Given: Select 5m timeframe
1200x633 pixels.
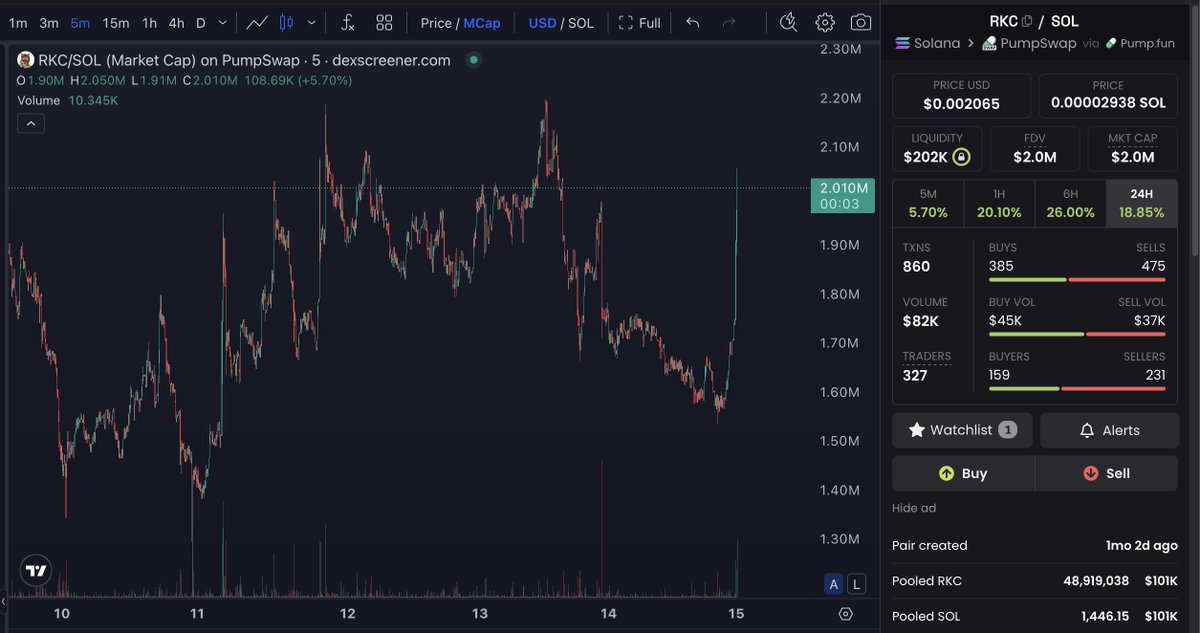Looking at the screenshot, I should click(80, 22).
